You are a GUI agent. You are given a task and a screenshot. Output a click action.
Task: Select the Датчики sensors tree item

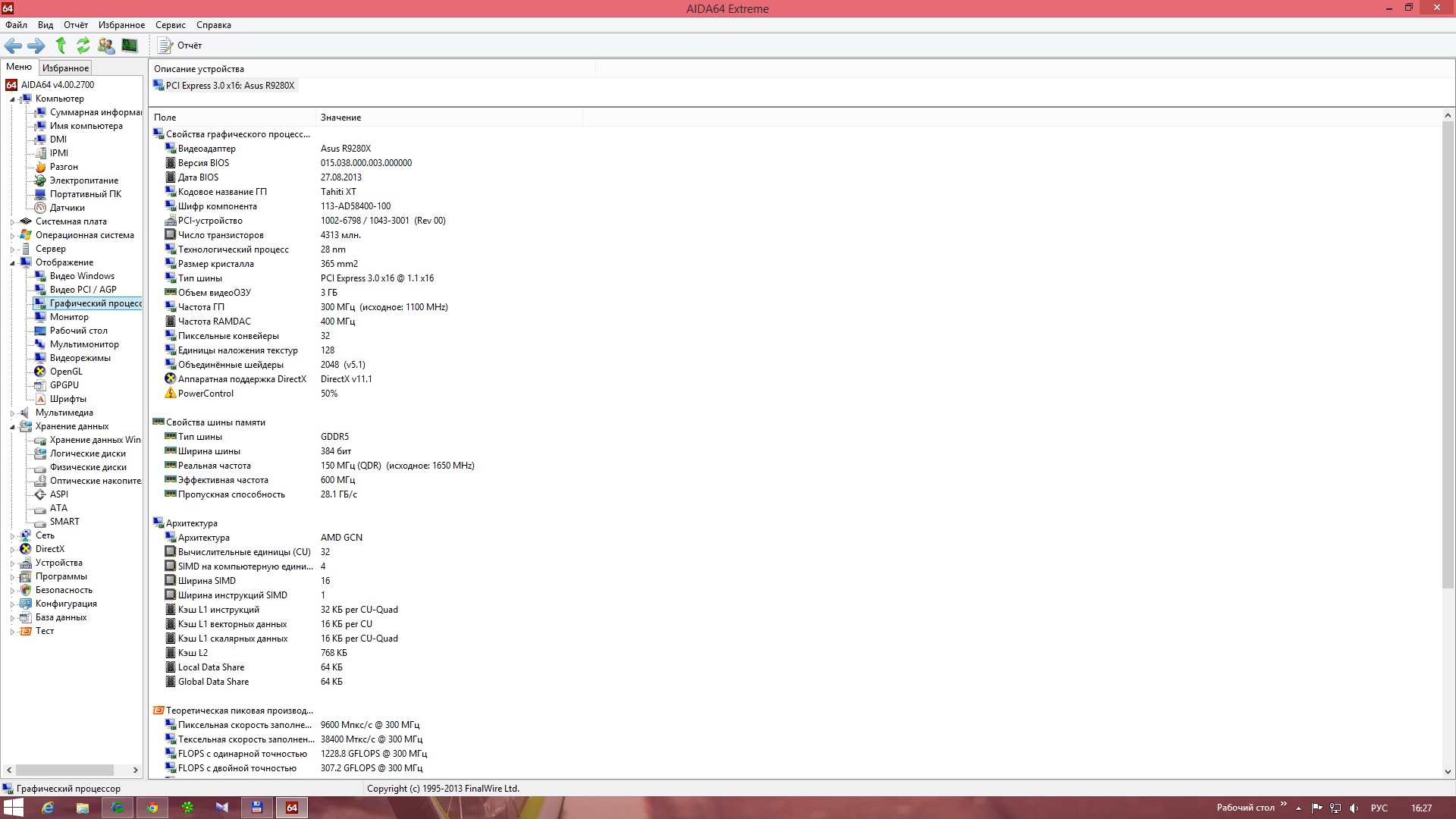(67, 208)
